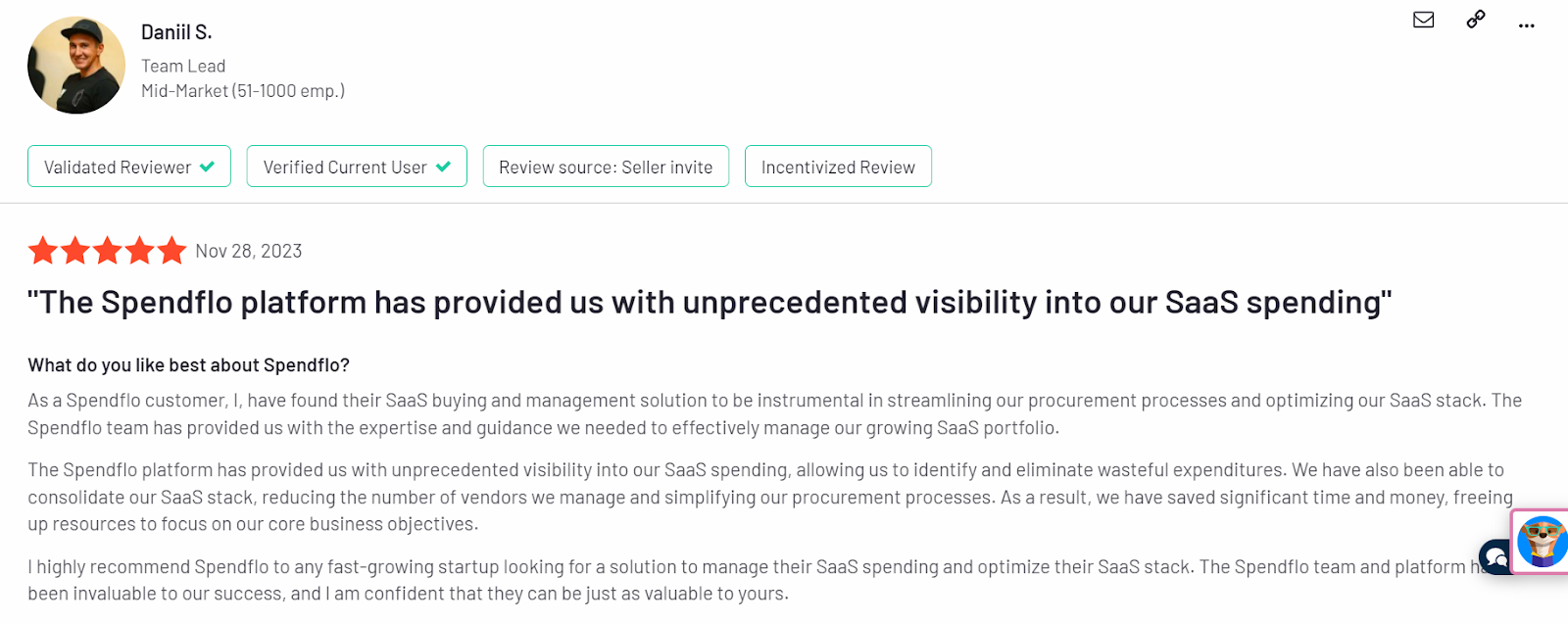The height and width of the screenshot is (624, 1568).
Task: Click the Validated Reviewer badge
Action: [128, 167]
